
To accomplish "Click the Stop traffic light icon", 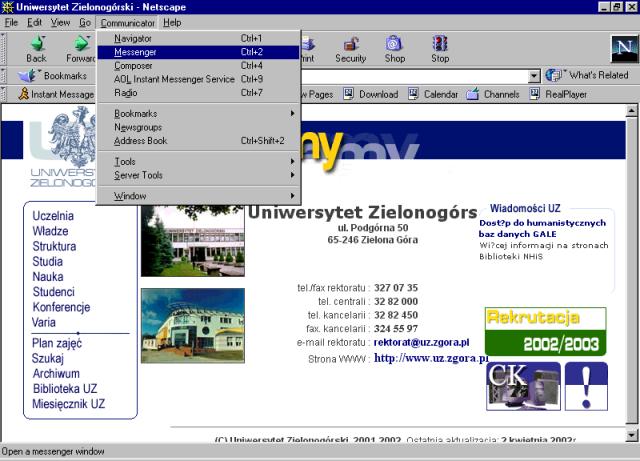I will click(x=440, y=43).
